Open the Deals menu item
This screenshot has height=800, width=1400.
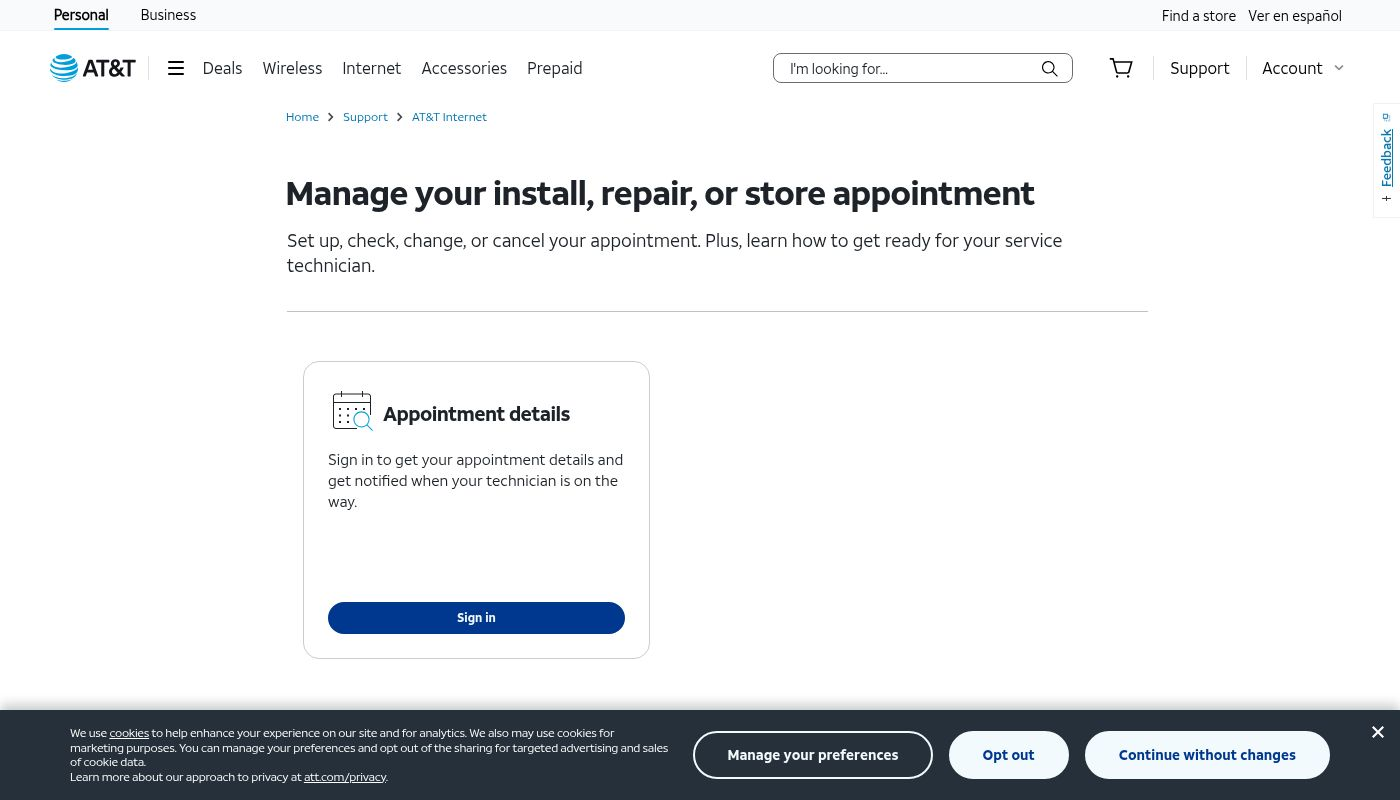click(222, 68)
